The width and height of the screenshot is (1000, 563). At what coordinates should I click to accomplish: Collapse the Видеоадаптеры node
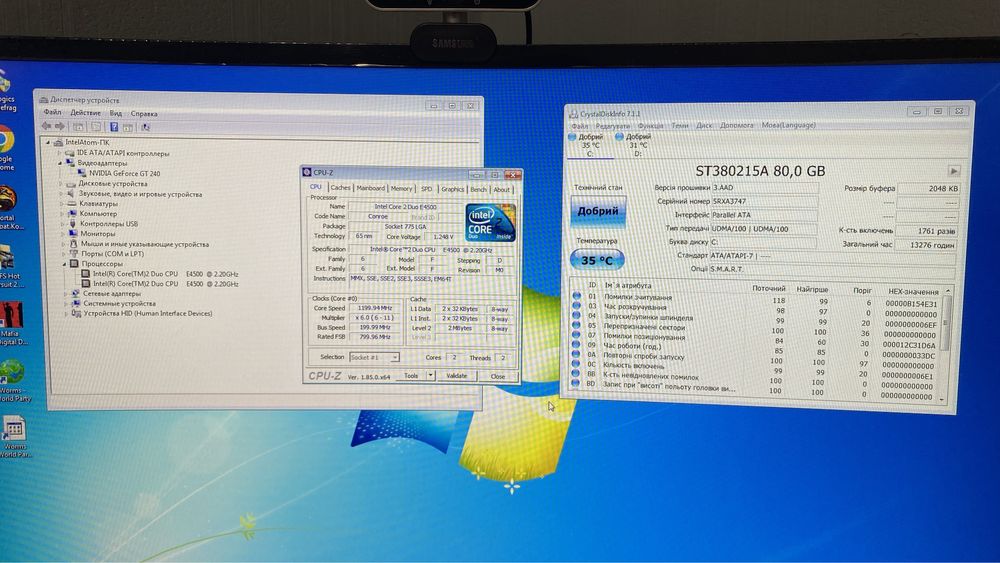(x=61, y=163)
